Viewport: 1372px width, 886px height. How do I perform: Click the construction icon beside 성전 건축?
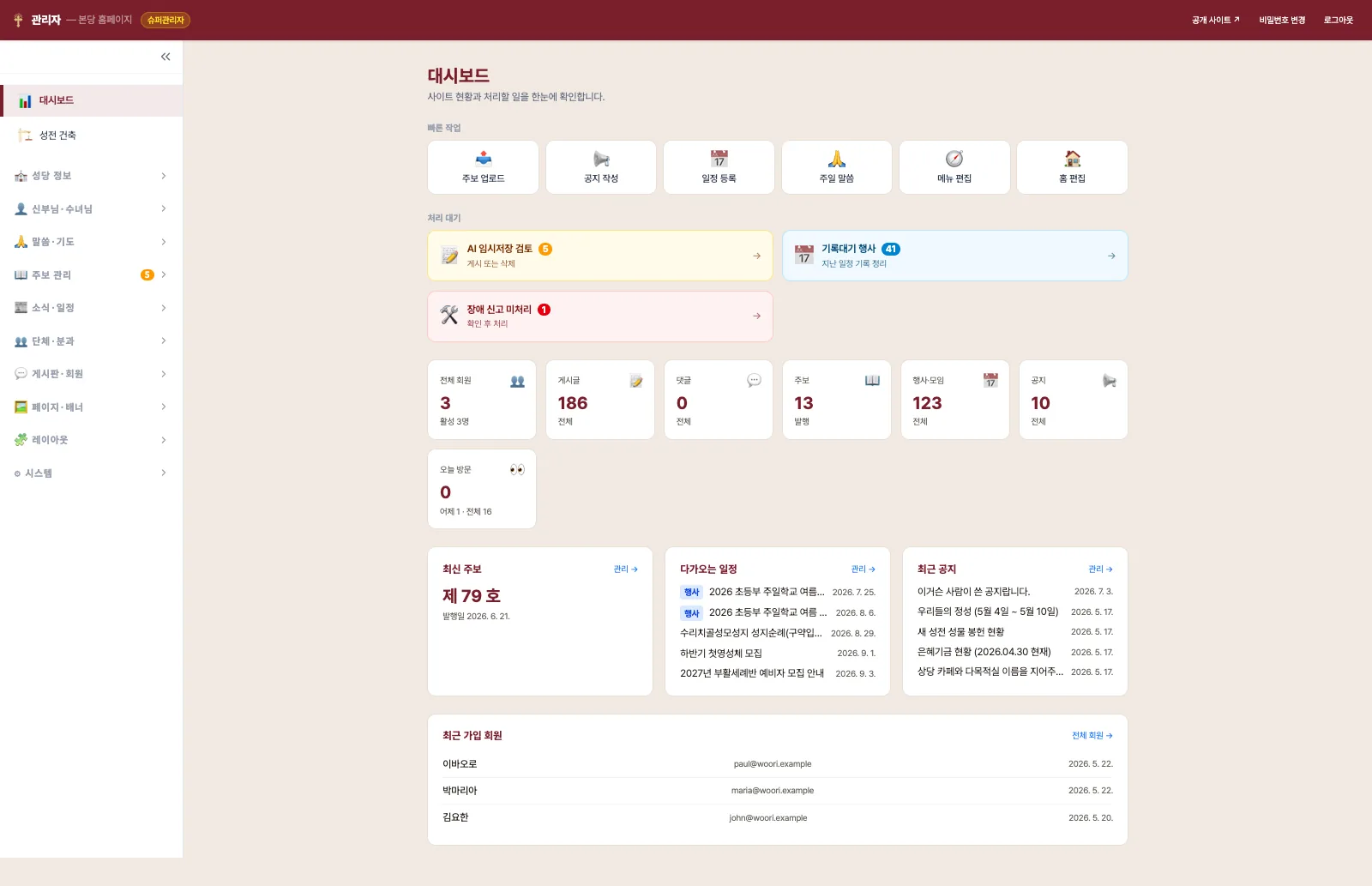(25, 136)
